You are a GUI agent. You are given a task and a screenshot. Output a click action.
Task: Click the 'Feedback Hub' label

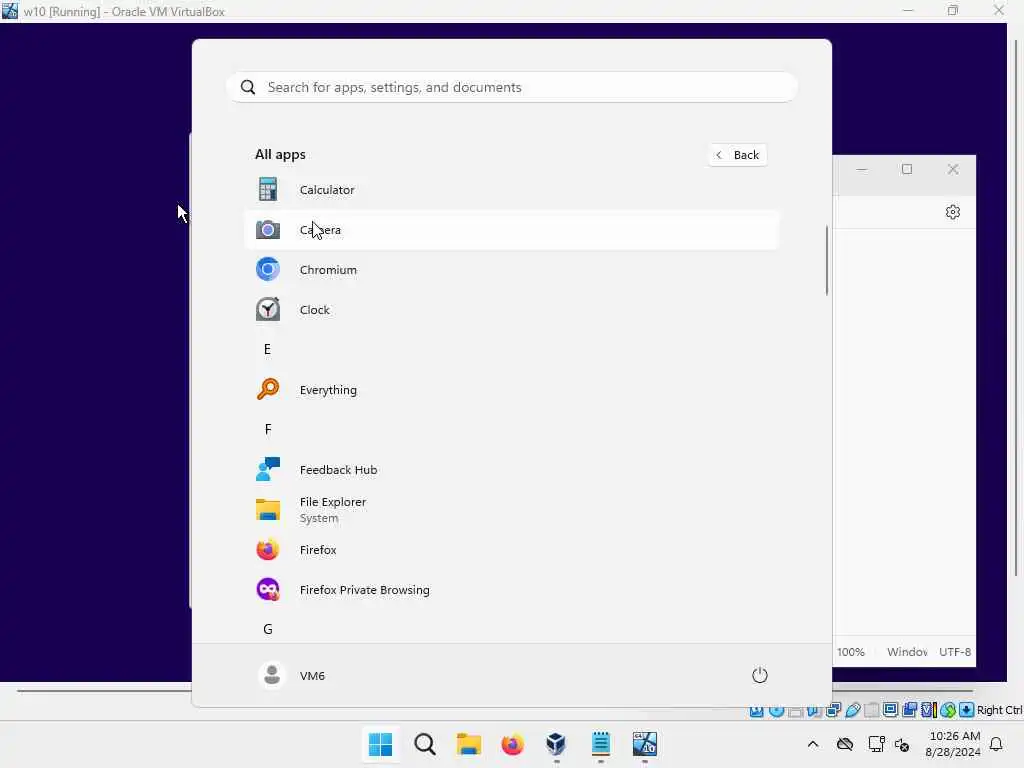[338, 470]
